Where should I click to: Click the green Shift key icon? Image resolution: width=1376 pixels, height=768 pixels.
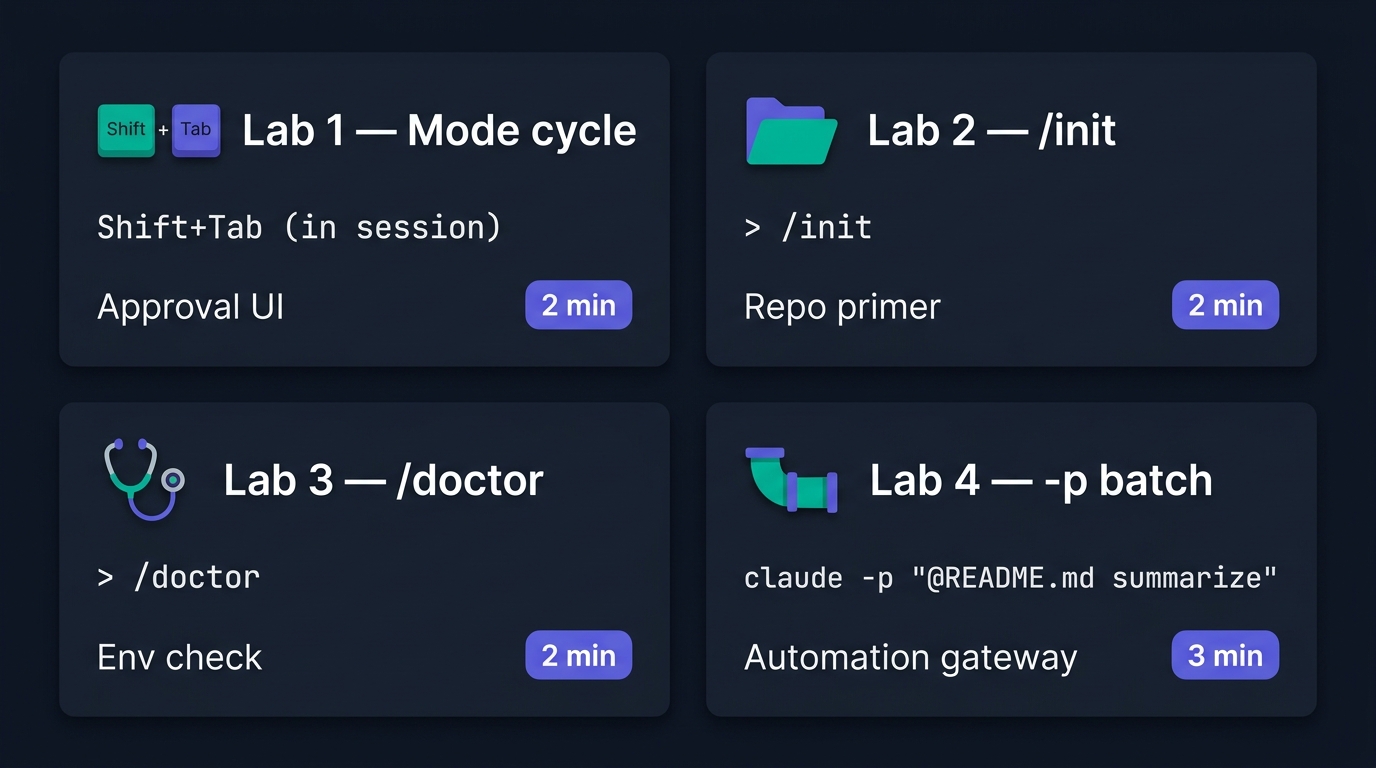pyautogui.click(x=126, y=130)
